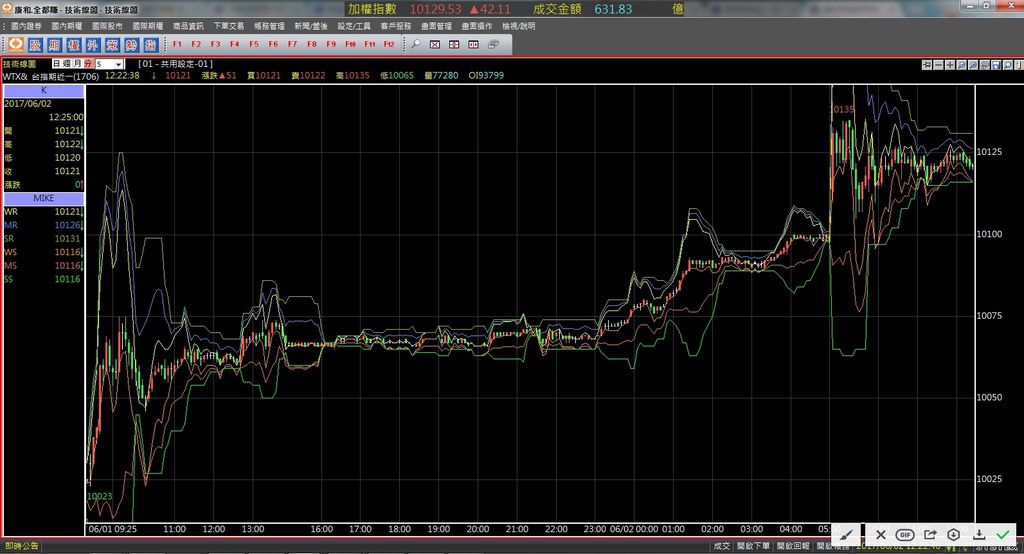Screen dimensions: 1024x554
Task: Open the 客戶服務 menu
Action: click(396, 26)
